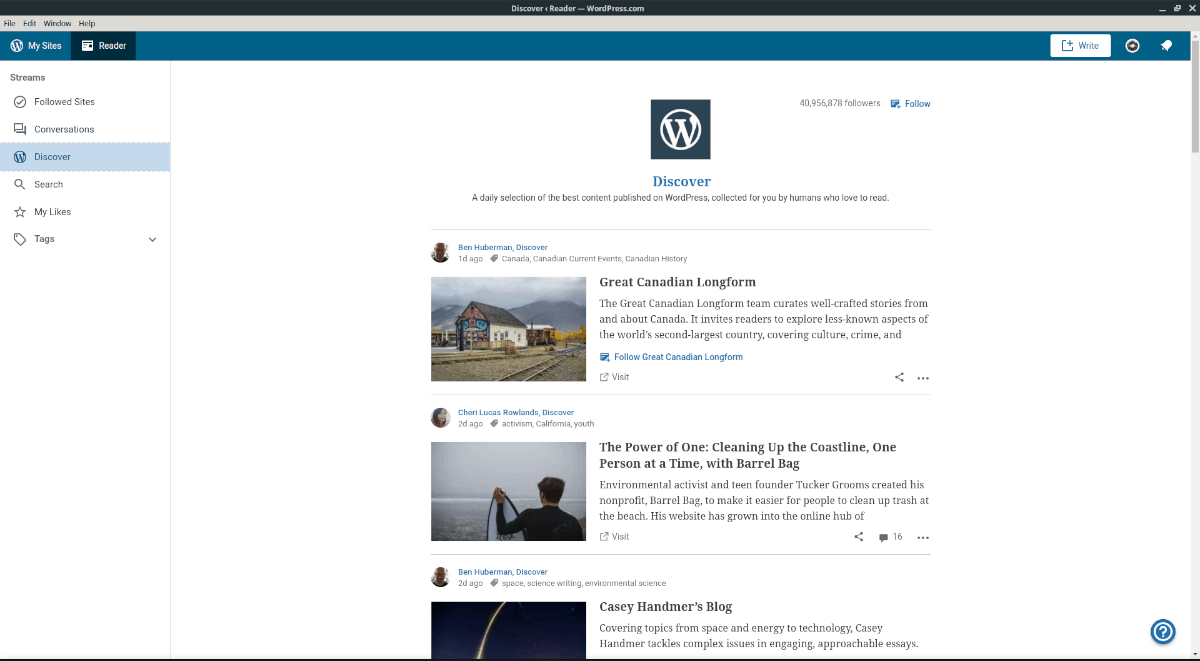Open the Window menu
1200x661 pixels.
(x=57, y=22)
